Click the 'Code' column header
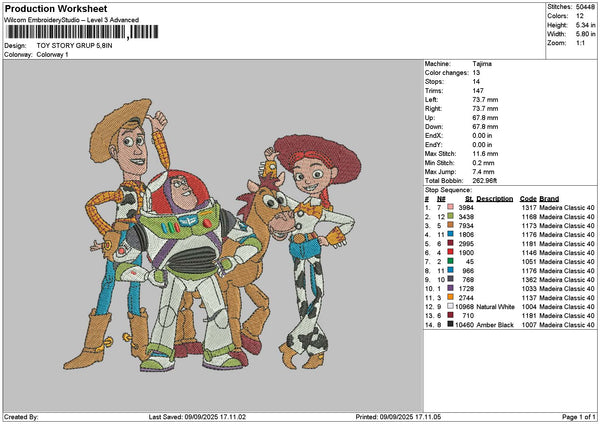 (528, 199)
